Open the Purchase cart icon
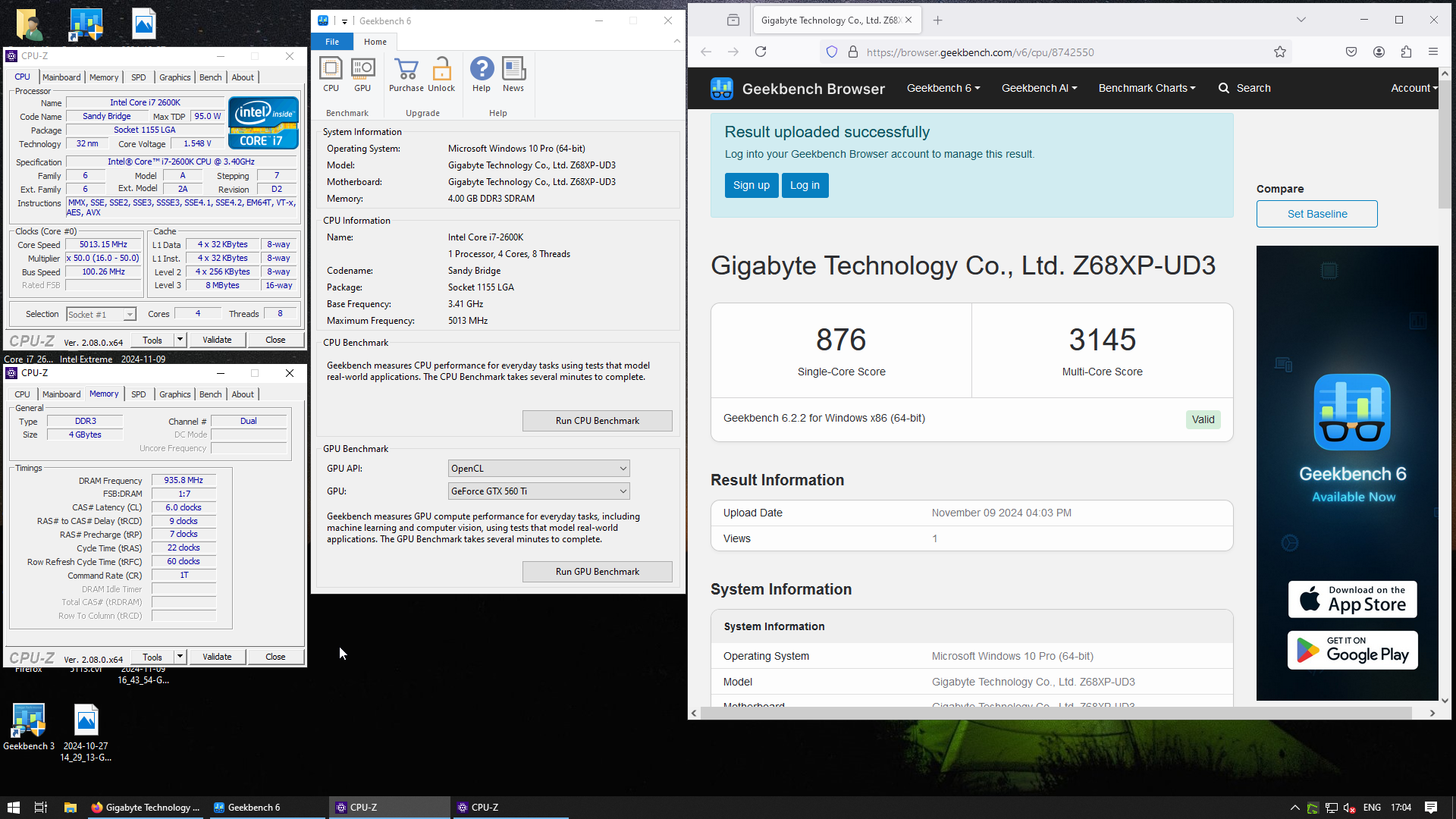Image resolution: width=1456 pixels, height=819 pixels. pyautogui.click(x=406, y=74)
